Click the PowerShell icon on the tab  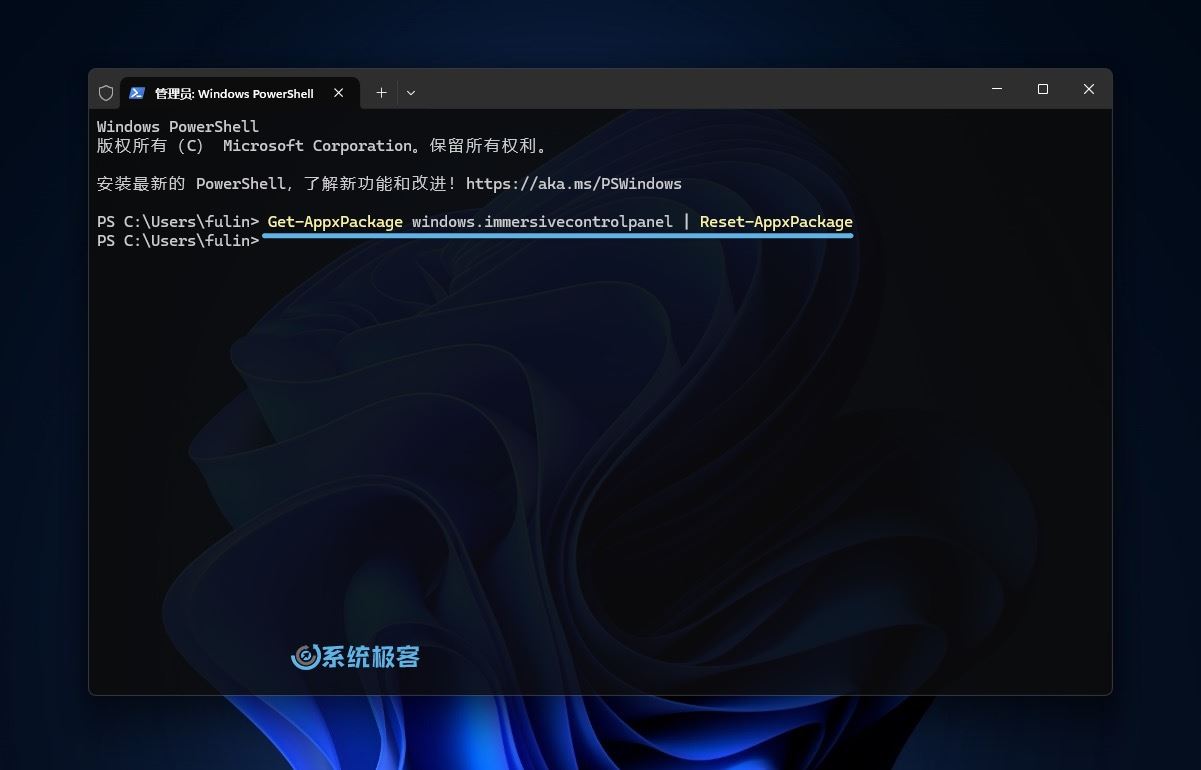pos(137,93)
